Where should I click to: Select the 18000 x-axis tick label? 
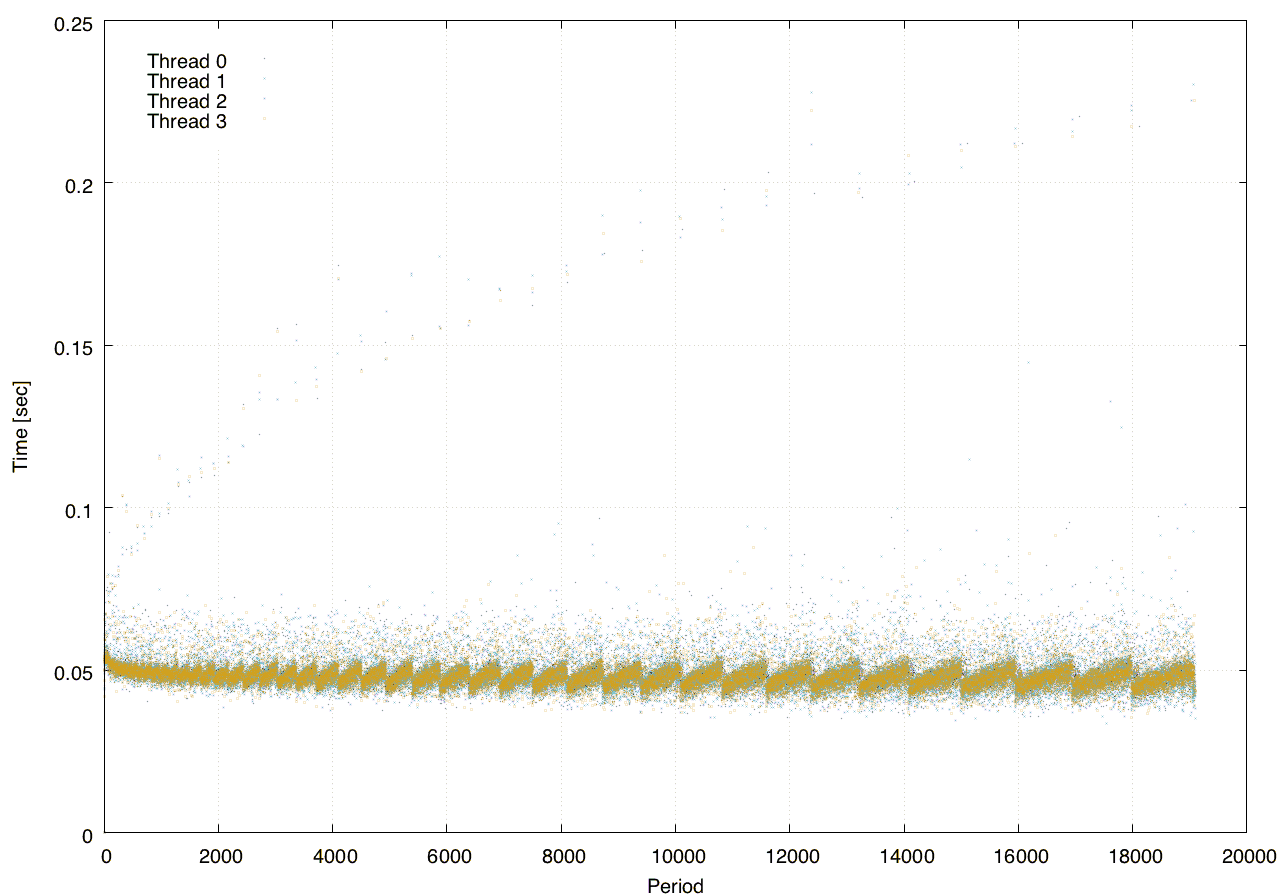pos(1131,857)
